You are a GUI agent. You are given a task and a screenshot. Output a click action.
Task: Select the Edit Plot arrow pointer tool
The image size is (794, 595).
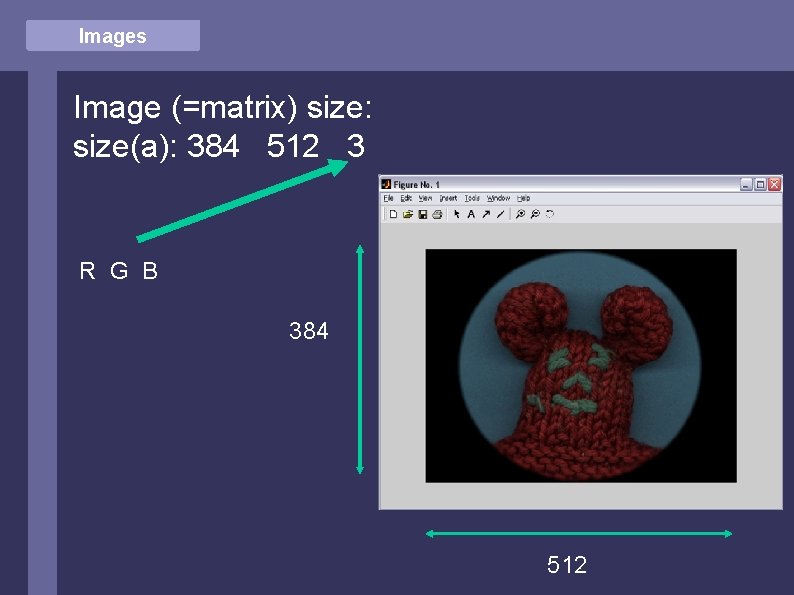click(x=457, y=214)
